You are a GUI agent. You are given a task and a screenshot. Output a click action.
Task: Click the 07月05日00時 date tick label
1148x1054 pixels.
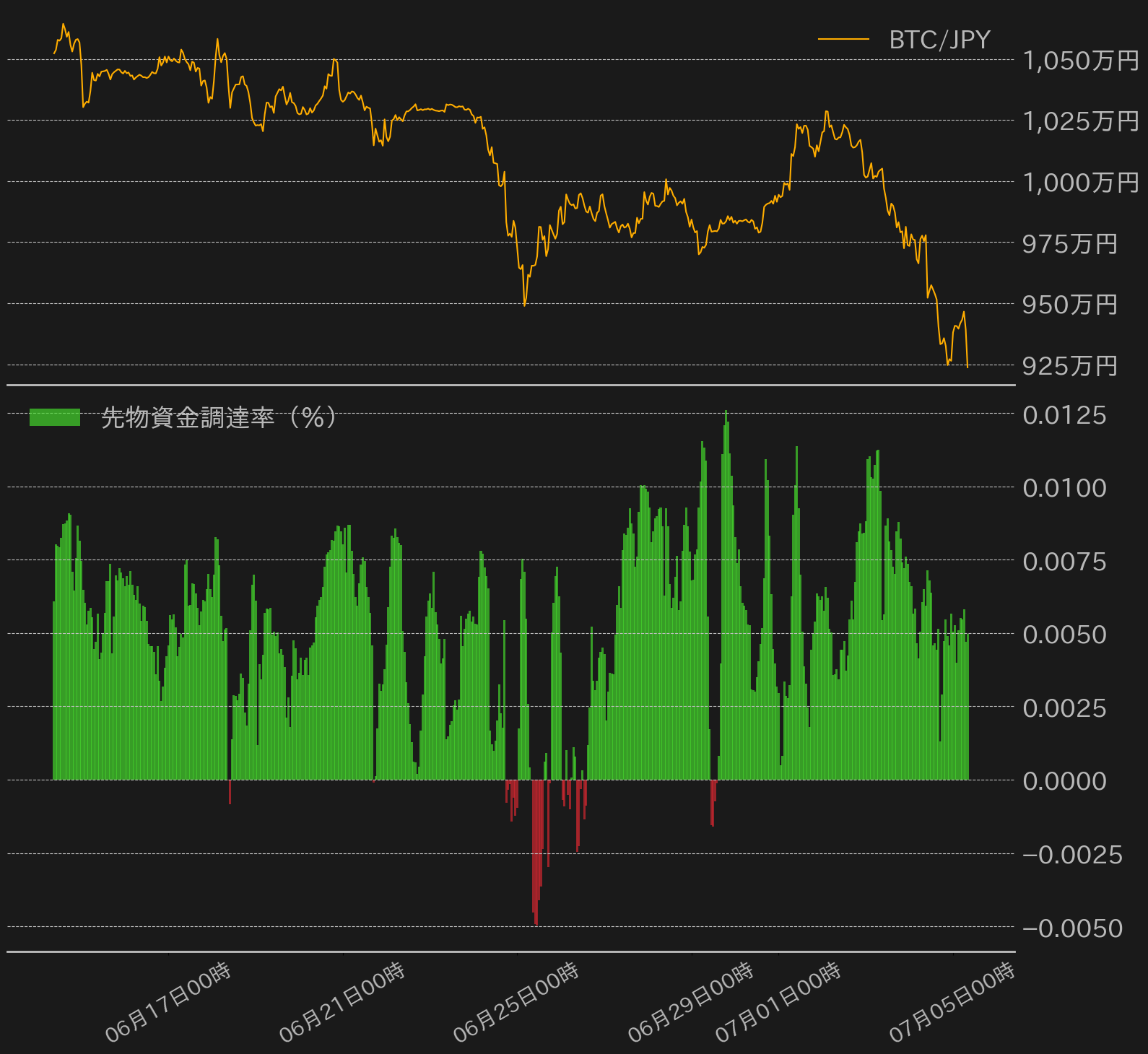coord(952,1003)
